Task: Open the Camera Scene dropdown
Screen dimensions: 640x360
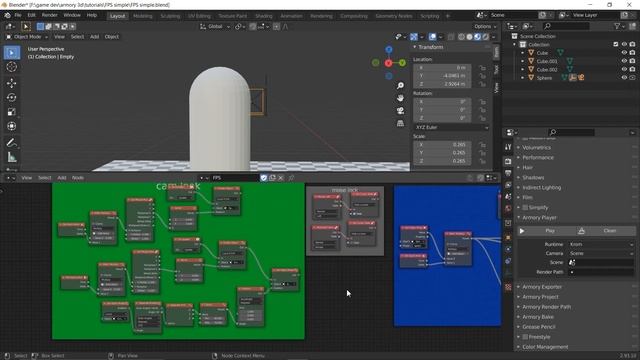Action: point(601,253)
